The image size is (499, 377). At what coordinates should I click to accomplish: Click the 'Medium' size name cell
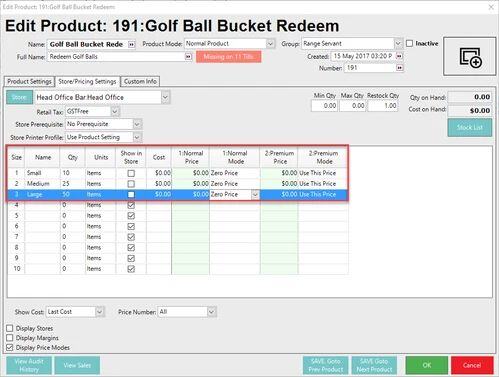tap(43, 184)
